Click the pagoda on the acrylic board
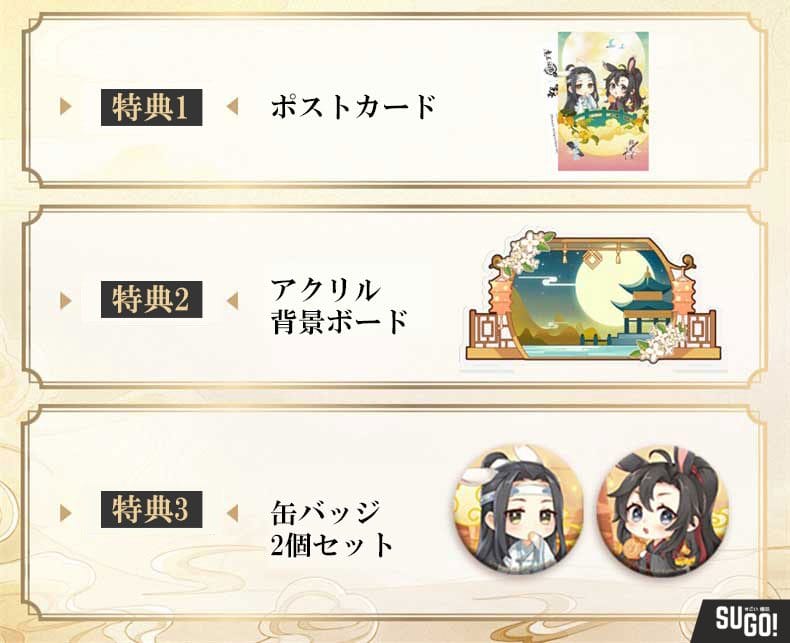 tap(646, 305)
